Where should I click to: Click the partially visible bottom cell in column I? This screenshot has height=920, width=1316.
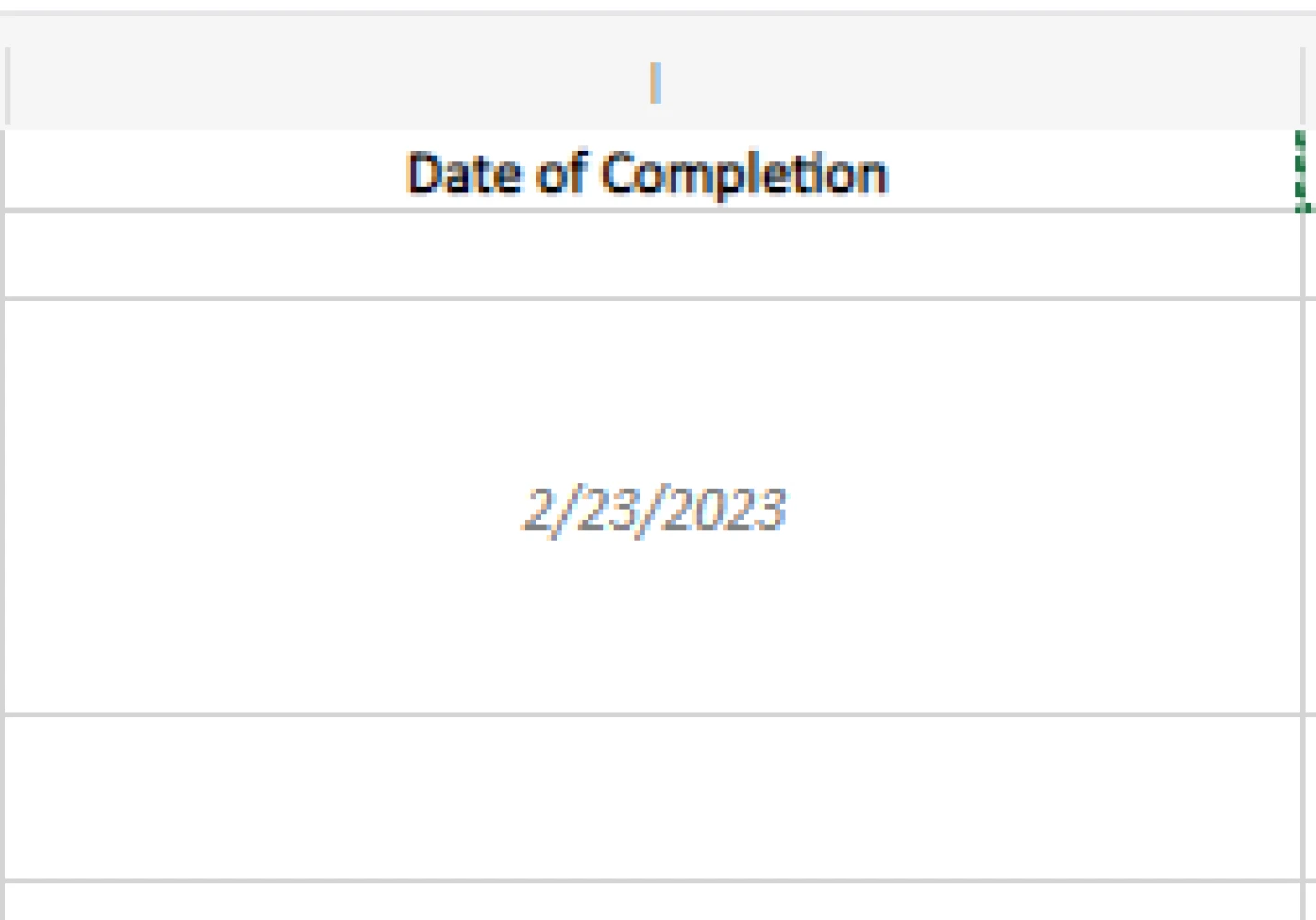653,903
